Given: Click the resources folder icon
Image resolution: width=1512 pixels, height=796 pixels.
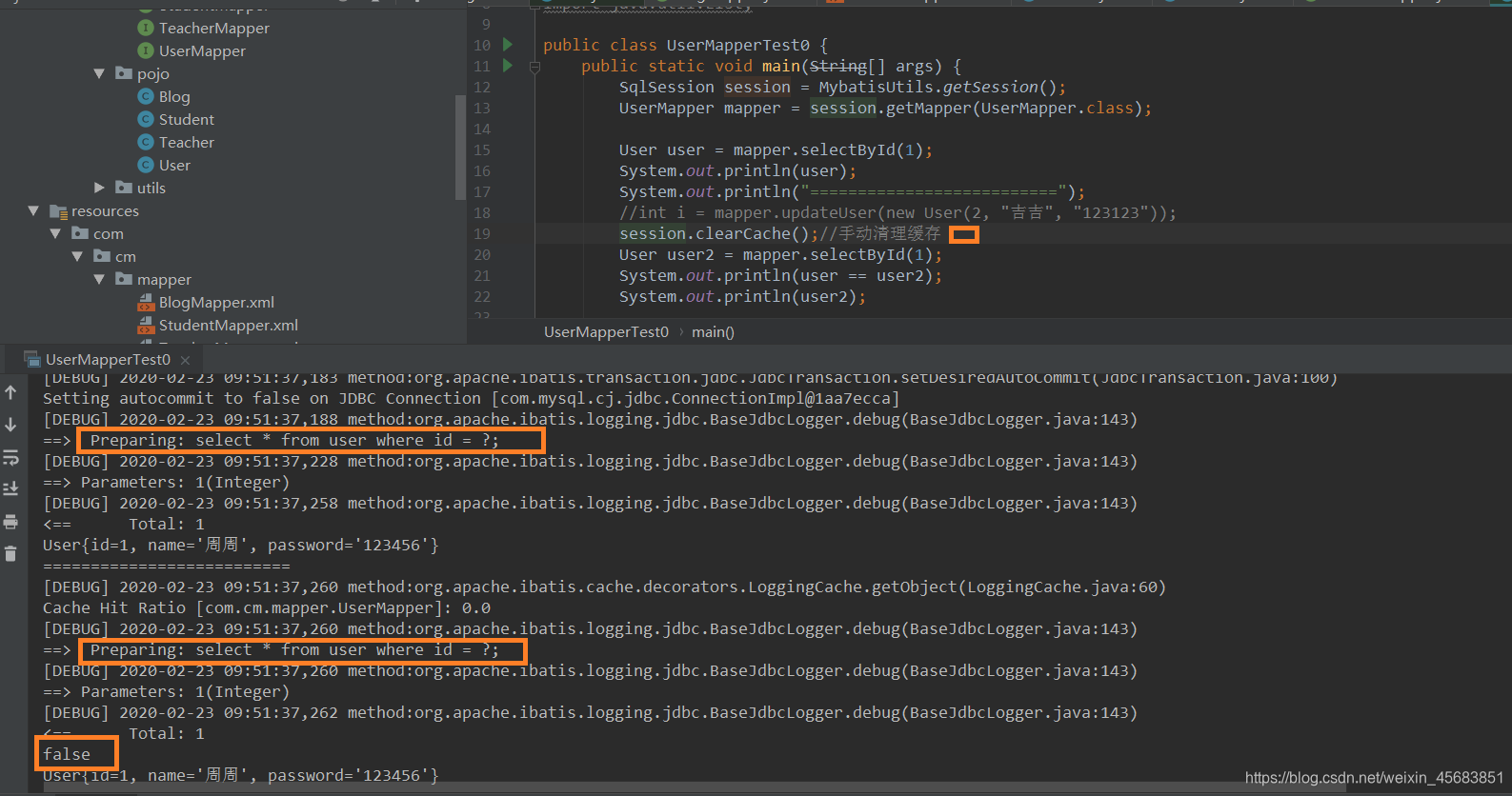Looking at the screenshot, I should tap(58, 210).
